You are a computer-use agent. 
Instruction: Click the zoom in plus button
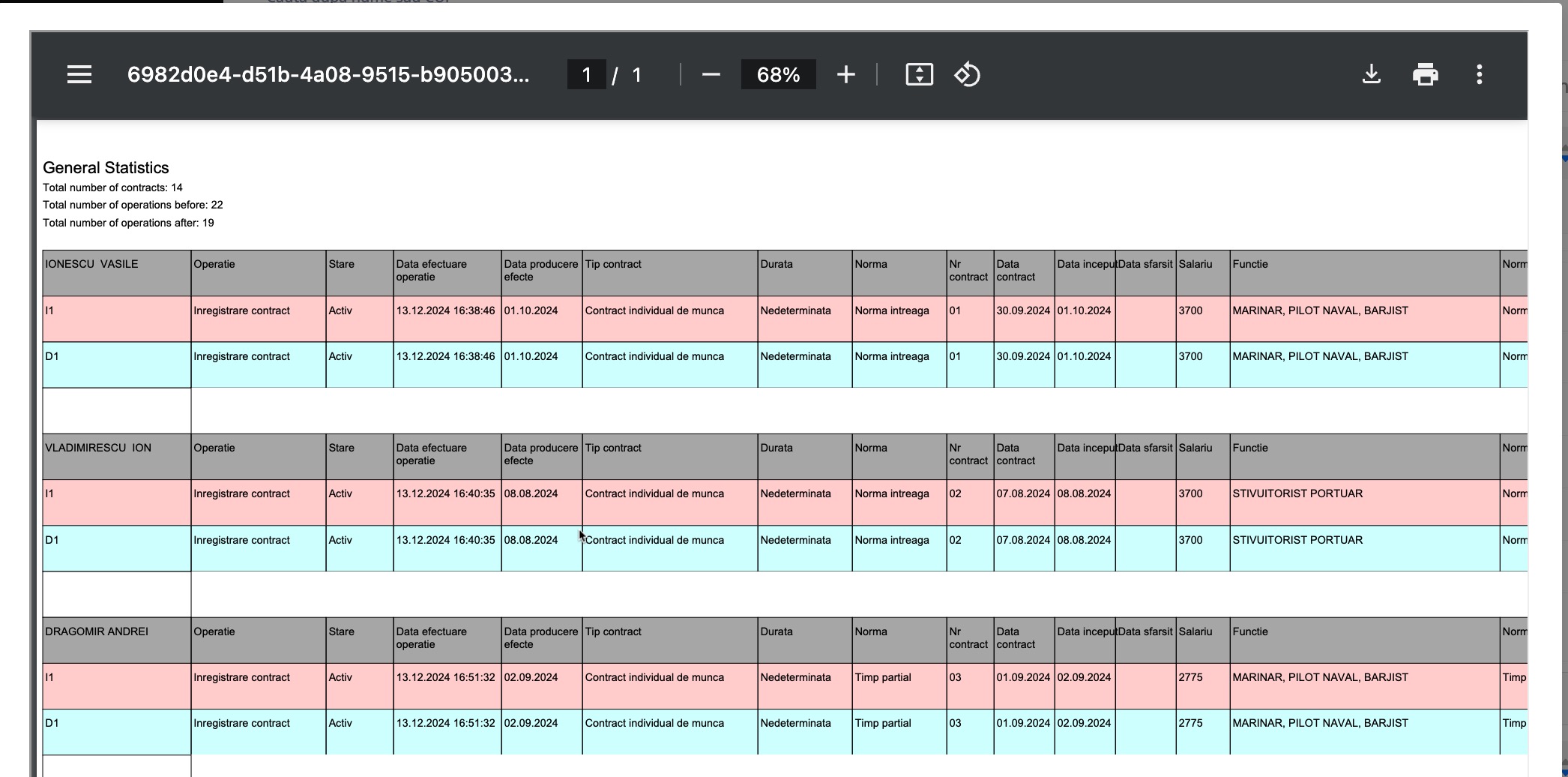(845, 74)
